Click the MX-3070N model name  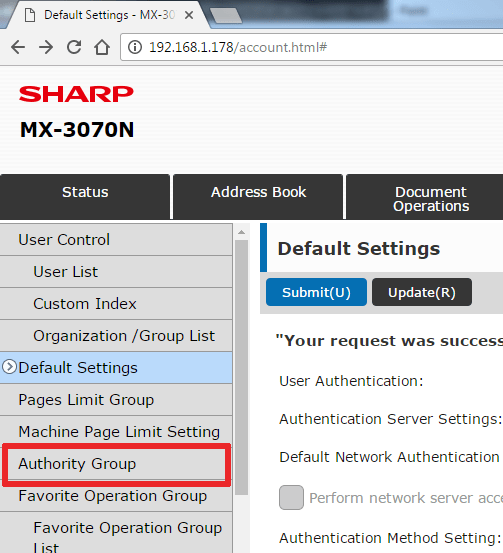tap(77, 129)
